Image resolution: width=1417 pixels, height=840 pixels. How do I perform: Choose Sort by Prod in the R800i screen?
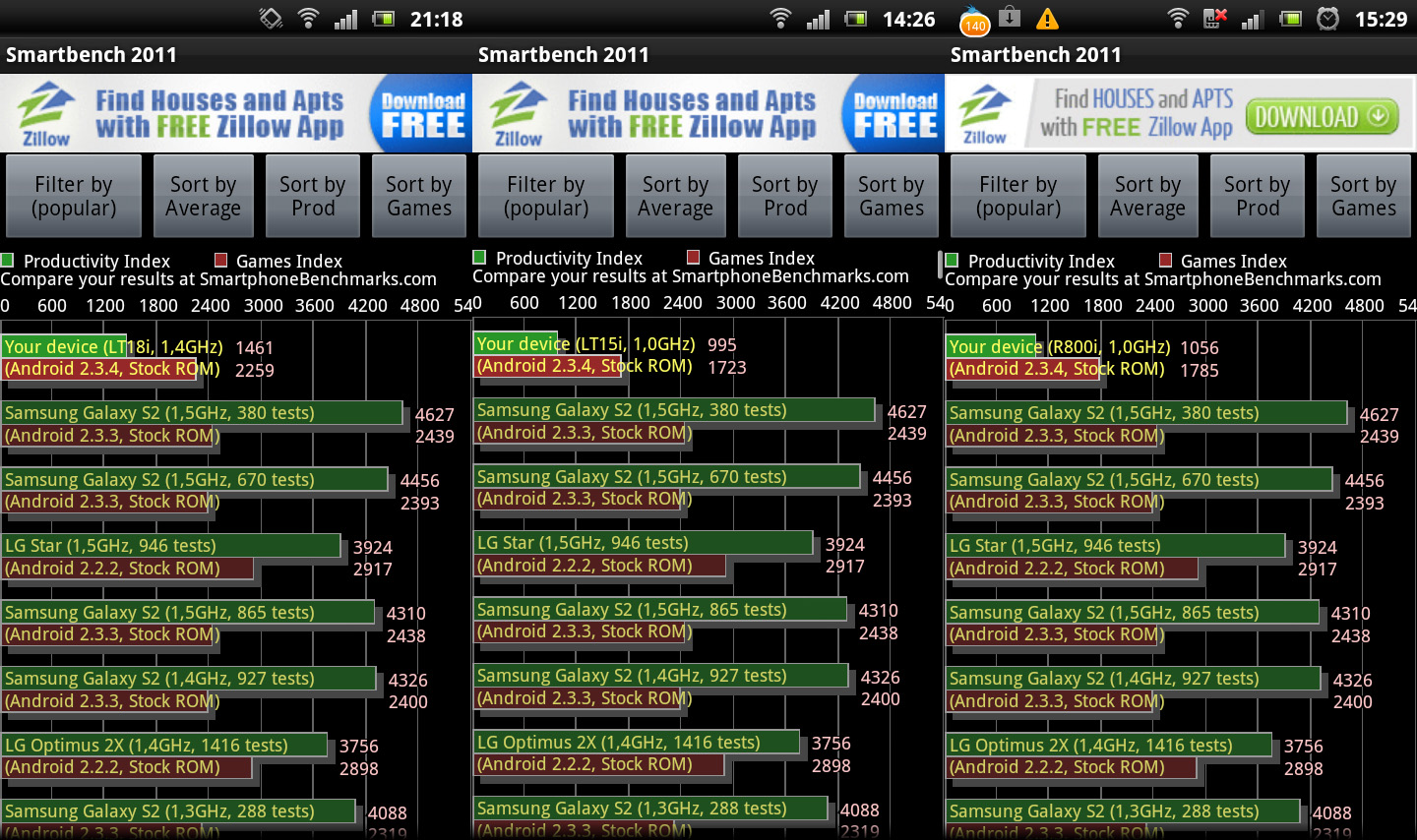coord(1258,196)
